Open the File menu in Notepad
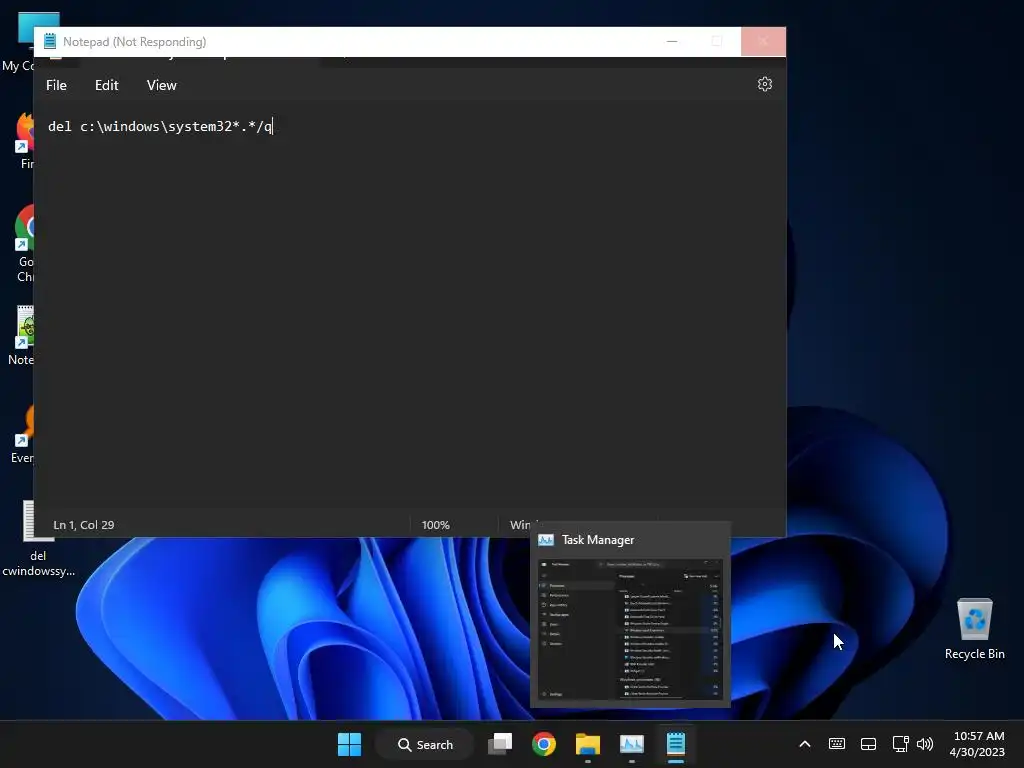The height and width of the screenshot is (768, 1024). 56,86
